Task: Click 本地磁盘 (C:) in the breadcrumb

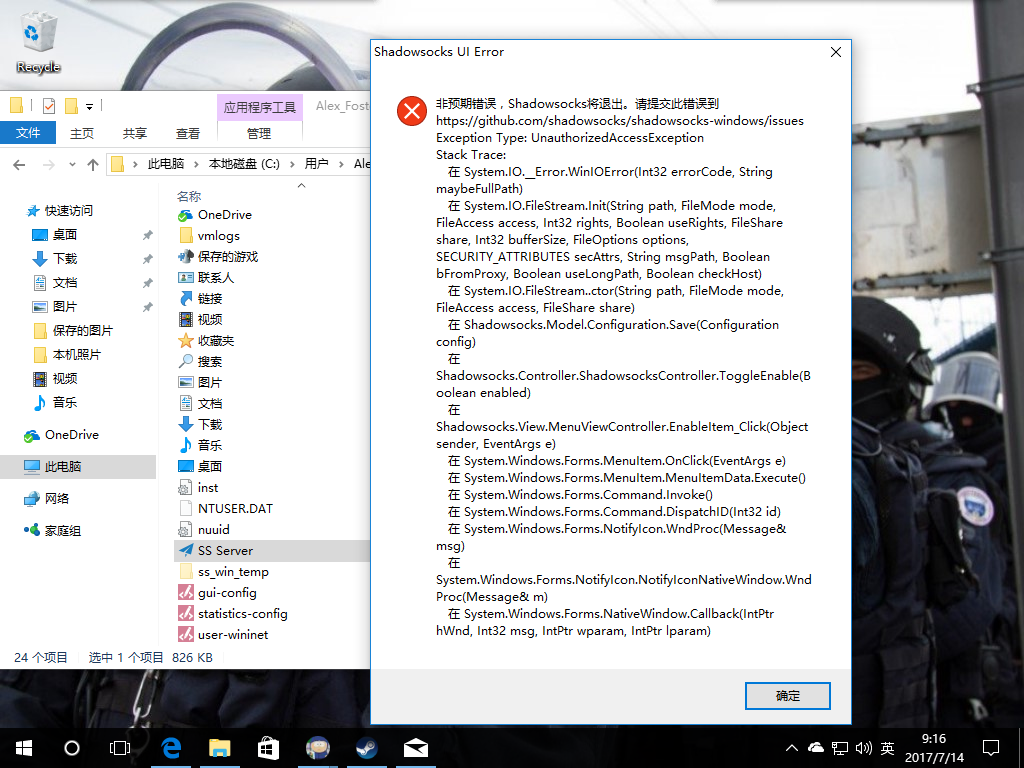Action: [x=244, y=164]
